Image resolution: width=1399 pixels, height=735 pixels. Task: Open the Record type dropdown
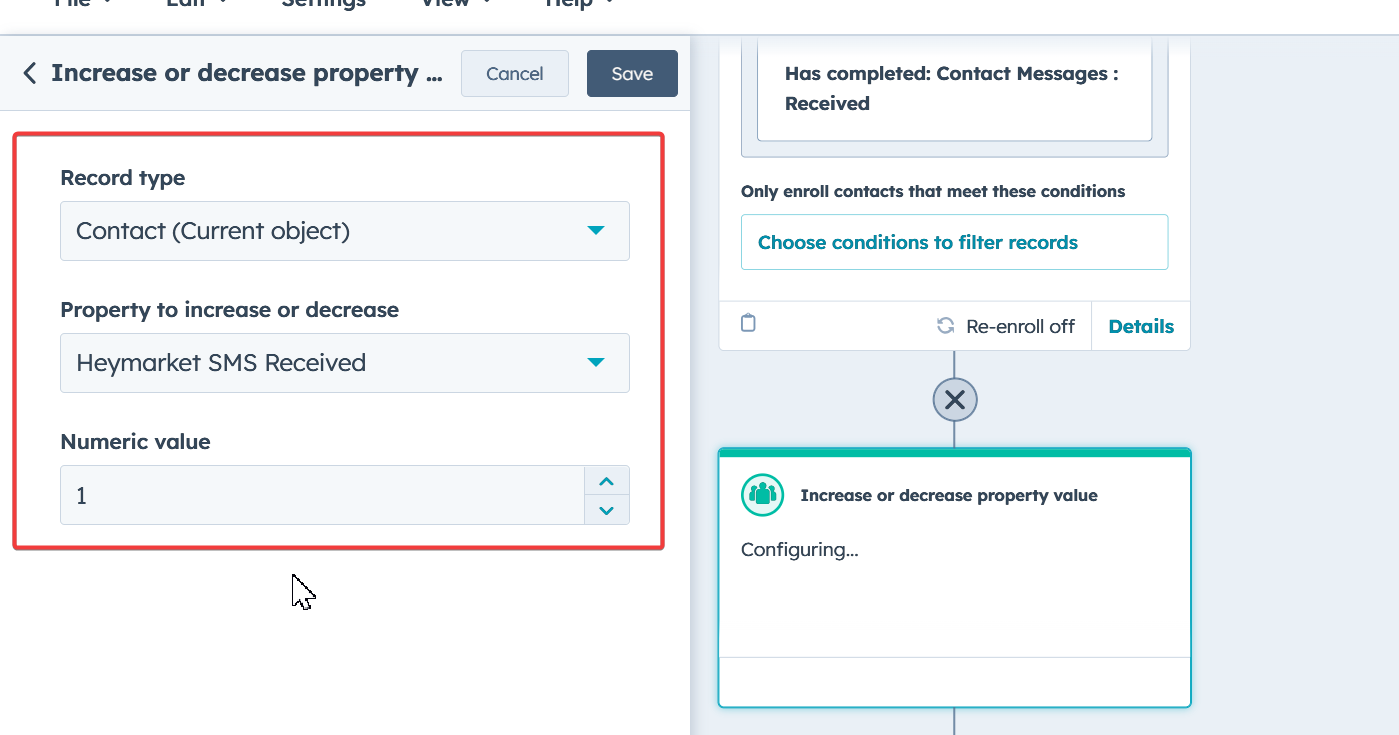pos(344,231)
